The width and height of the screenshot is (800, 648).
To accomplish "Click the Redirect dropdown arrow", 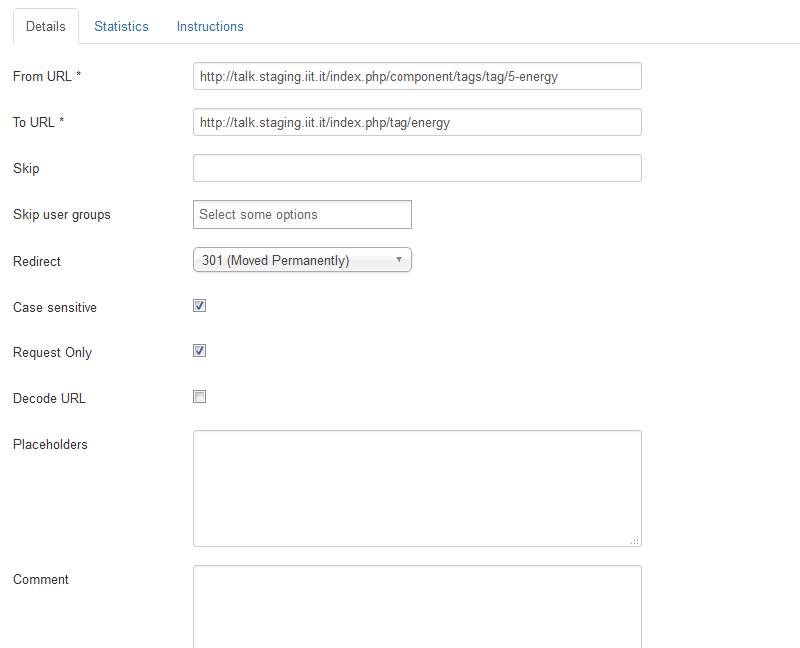I will (399, 260).
